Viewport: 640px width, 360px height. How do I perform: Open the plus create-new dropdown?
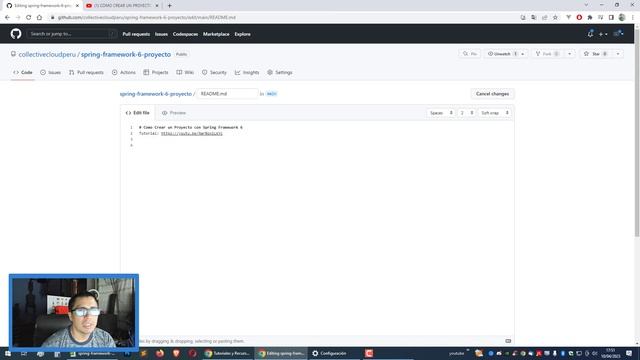coord(603,34)
